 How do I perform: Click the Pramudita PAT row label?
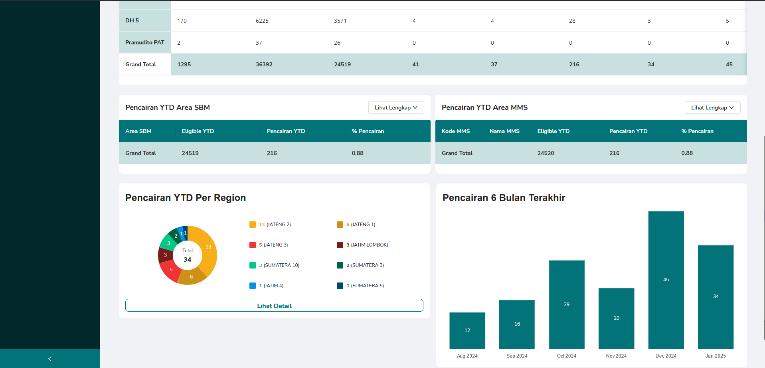coord(145,42)
